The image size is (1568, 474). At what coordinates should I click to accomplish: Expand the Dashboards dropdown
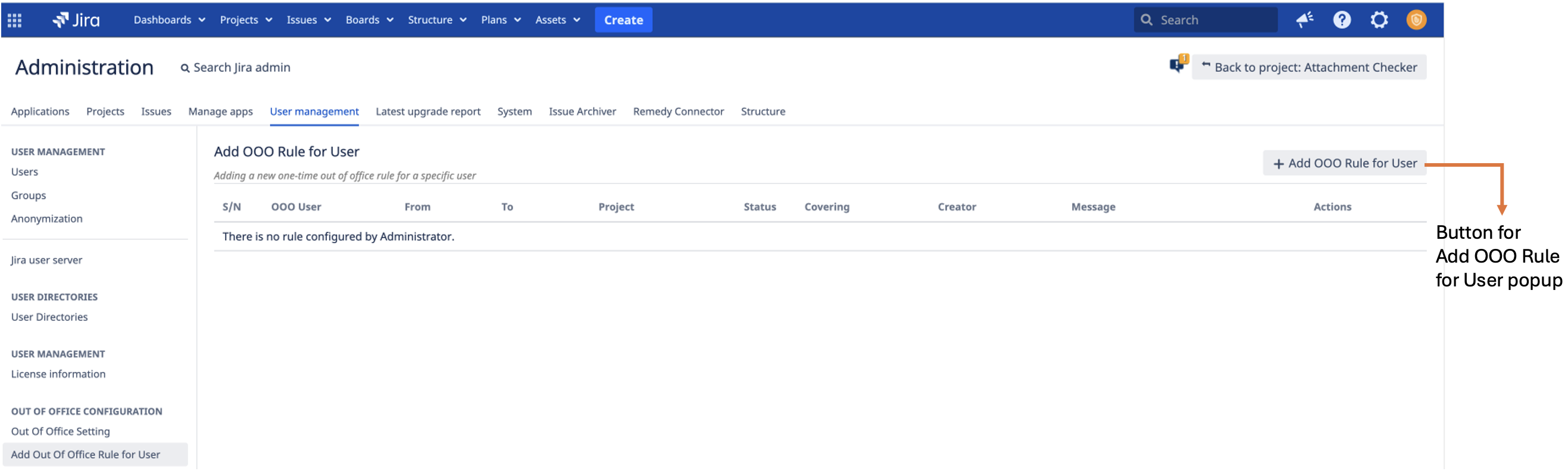[x=169, y=20]
